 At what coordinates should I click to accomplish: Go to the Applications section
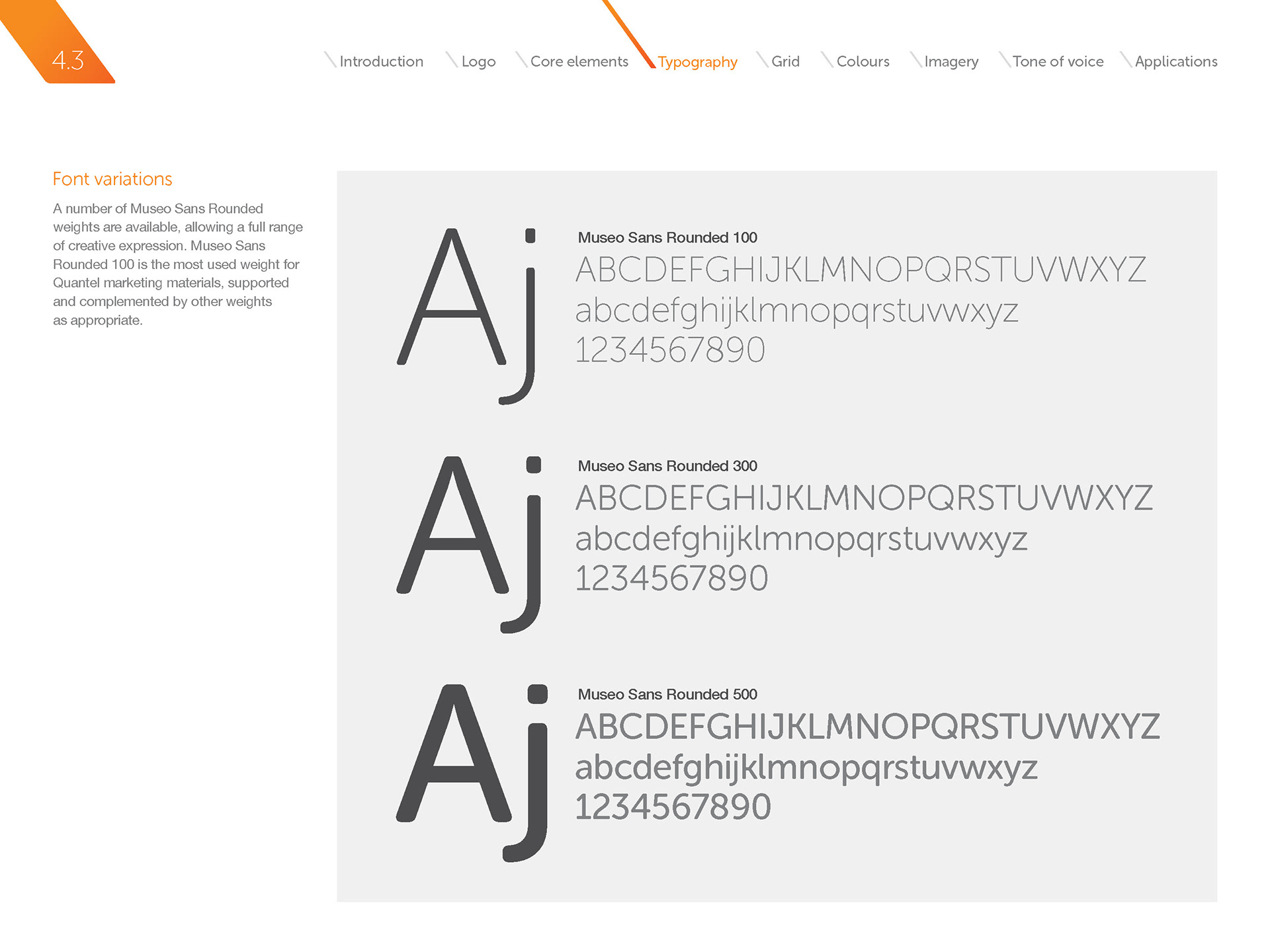[1176, 61]
